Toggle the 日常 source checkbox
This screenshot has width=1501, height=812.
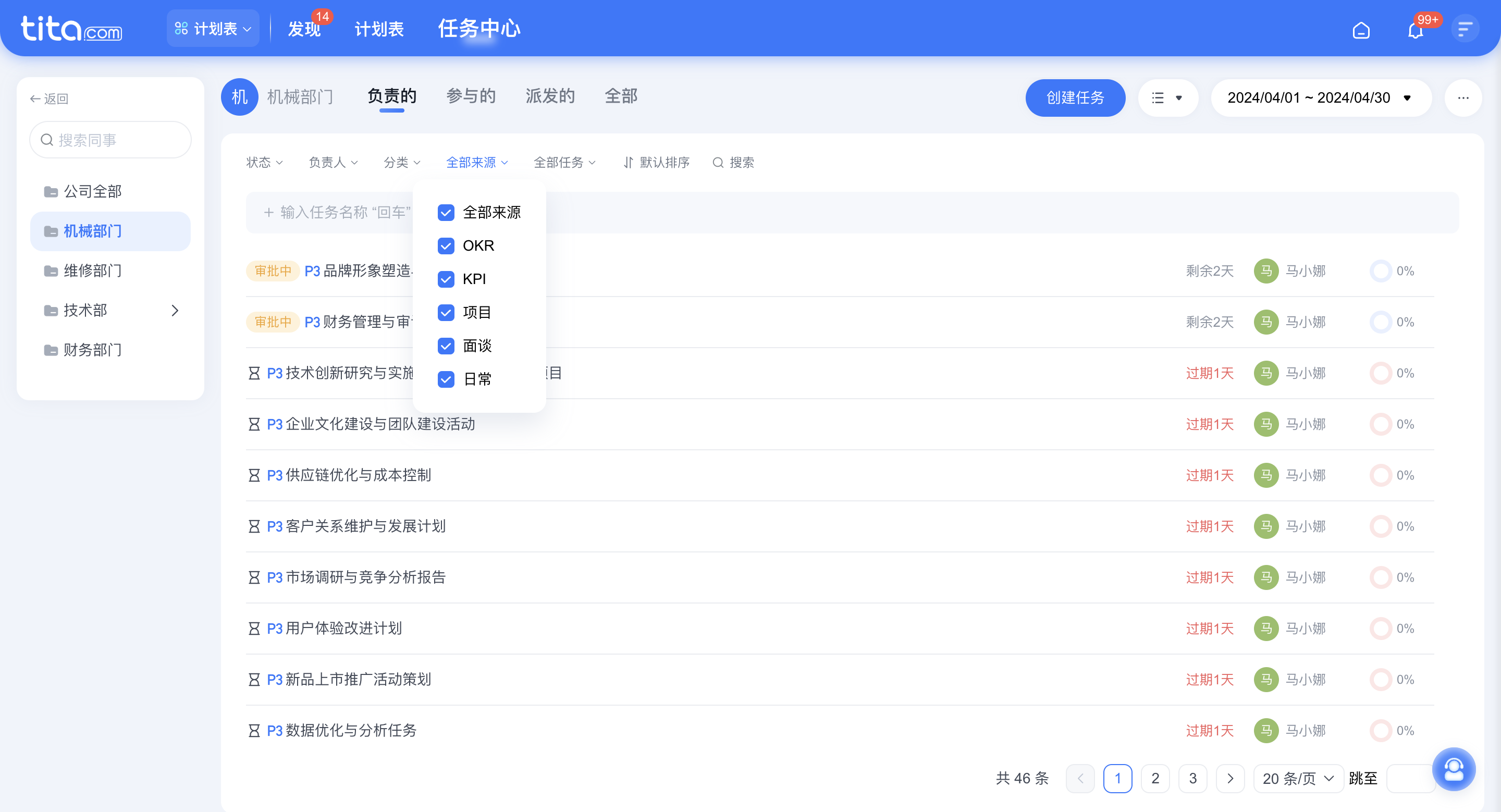[446, 380]
